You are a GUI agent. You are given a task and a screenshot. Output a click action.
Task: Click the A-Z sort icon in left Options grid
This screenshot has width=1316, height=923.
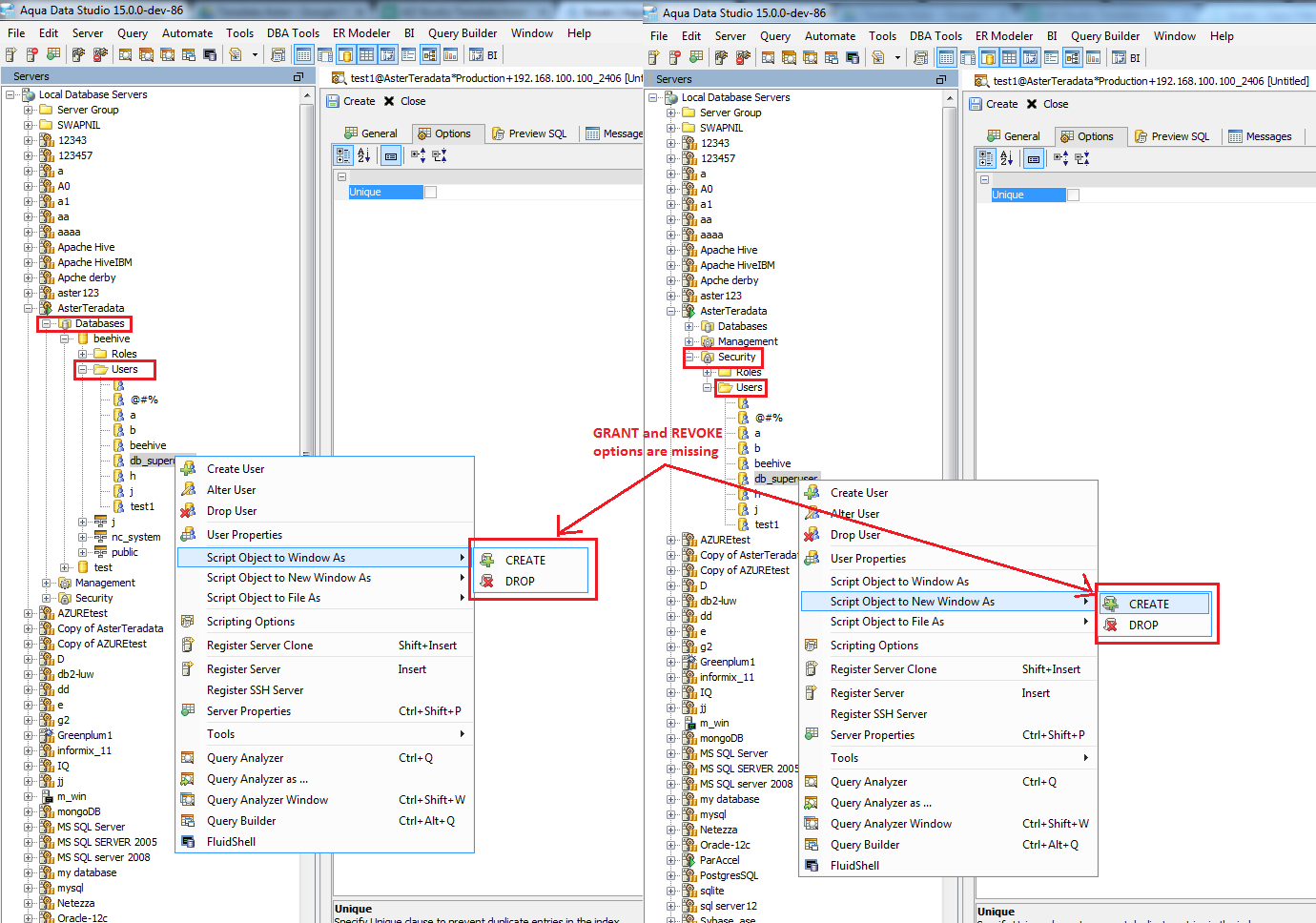(x=363, y=155)
